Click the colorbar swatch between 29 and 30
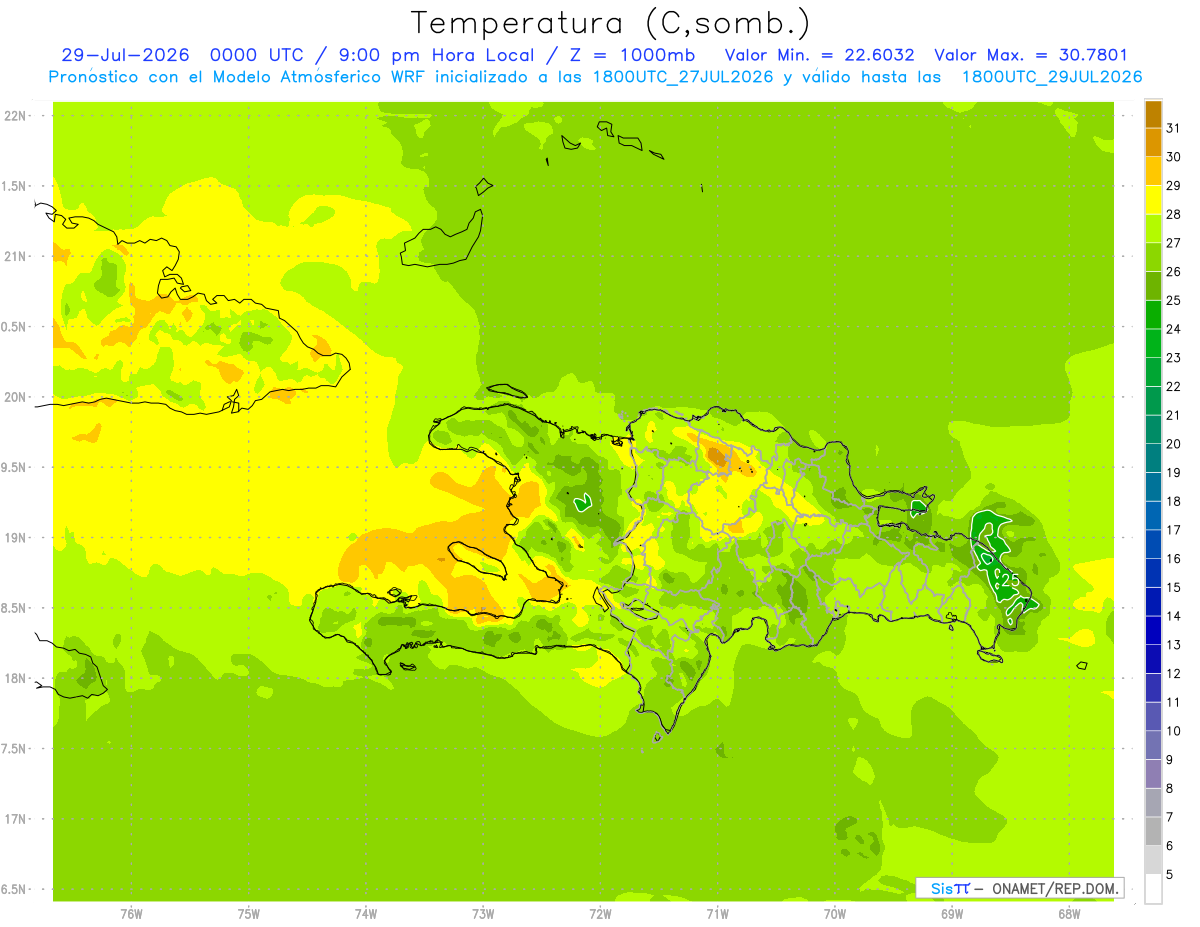 click(x=1153, y=171)
